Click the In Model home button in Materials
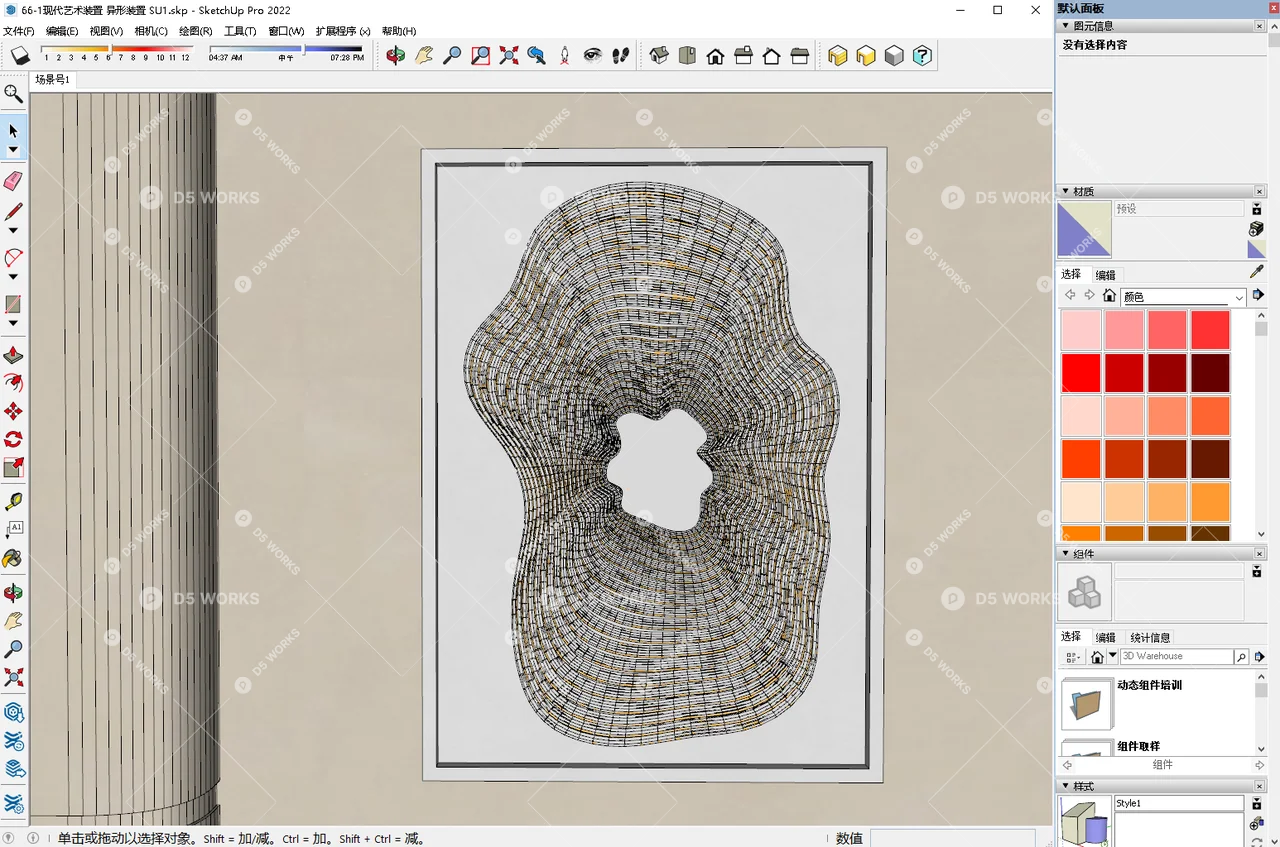The width and height of the screenshot is (1280, 847). pyautogui.click(x=1109, y=295)
